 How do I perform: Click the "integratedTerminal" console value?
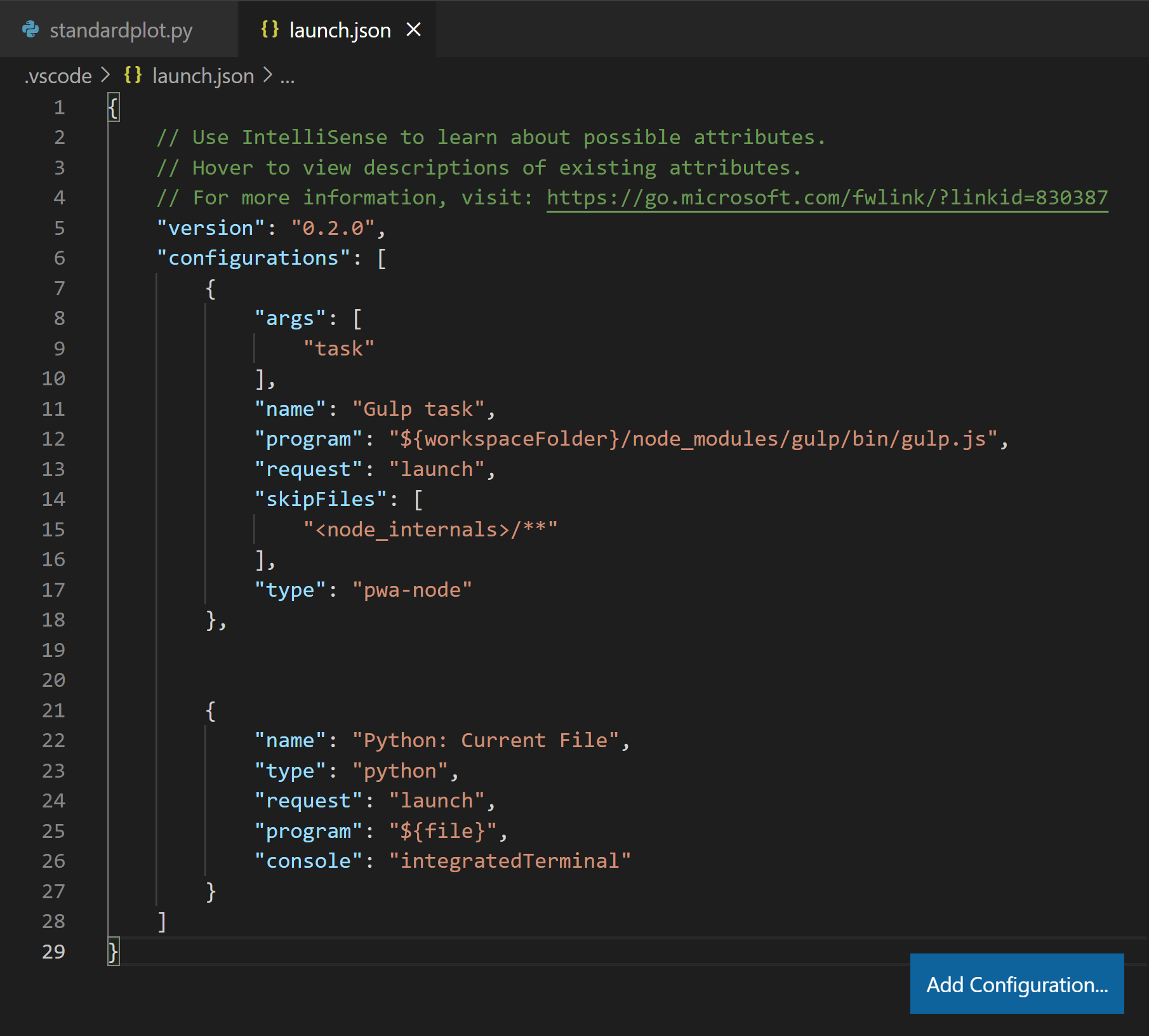(510, 861)
